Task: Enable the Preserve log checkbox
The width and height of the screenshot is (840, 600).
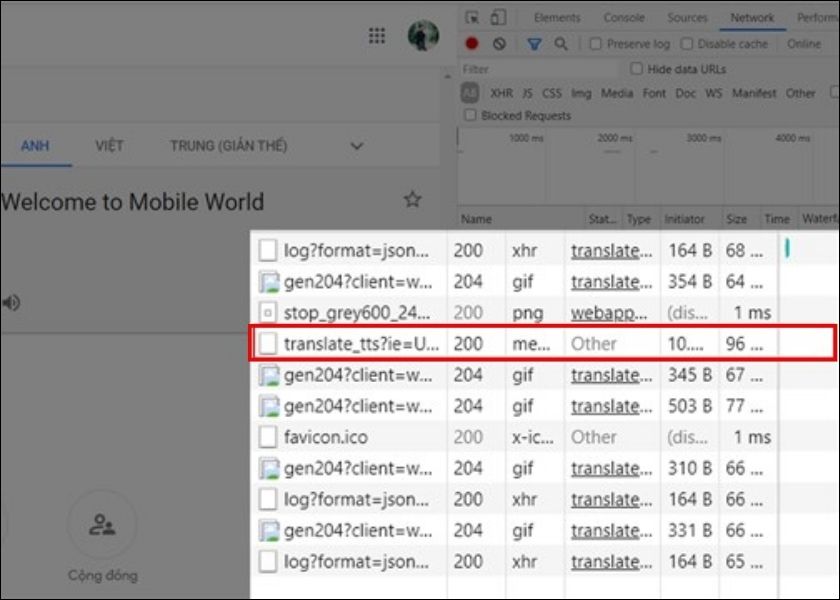Action: [x=596, y=44]
